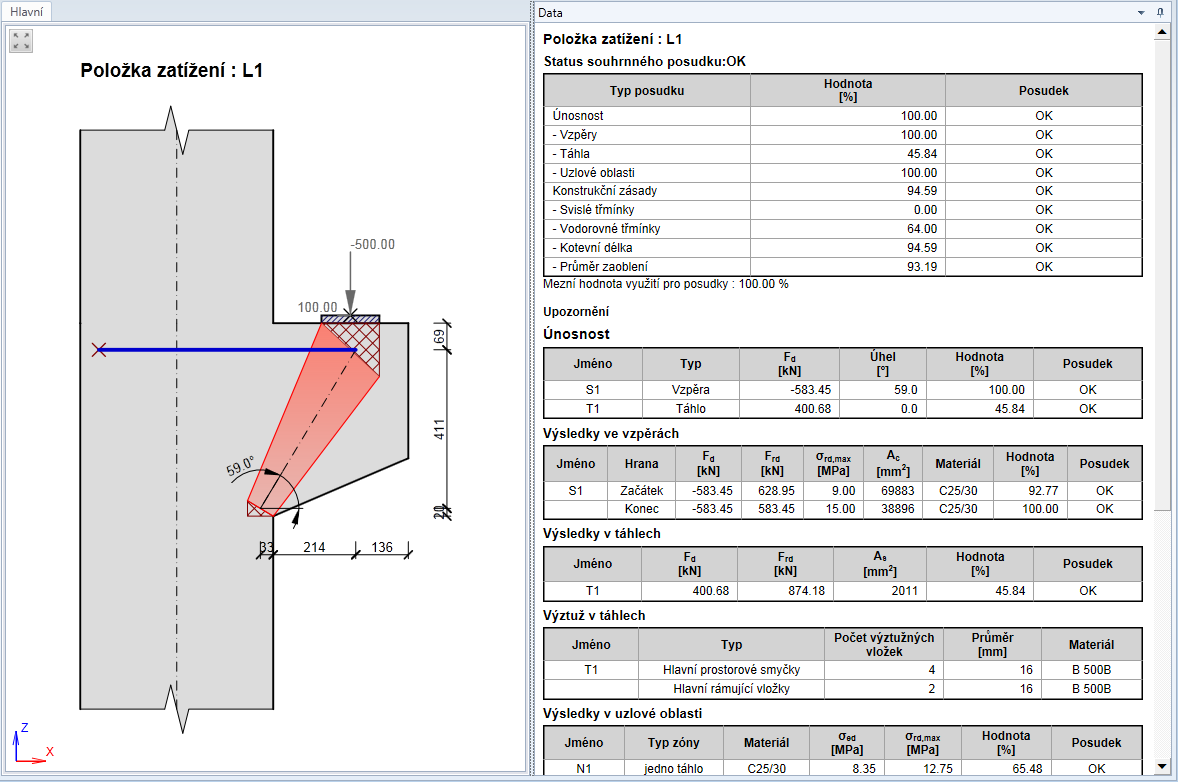Click Hlavní prostorové smyčky cell
The height and width of the screenshot is (782, 1178).
click(x=732, y=669)
